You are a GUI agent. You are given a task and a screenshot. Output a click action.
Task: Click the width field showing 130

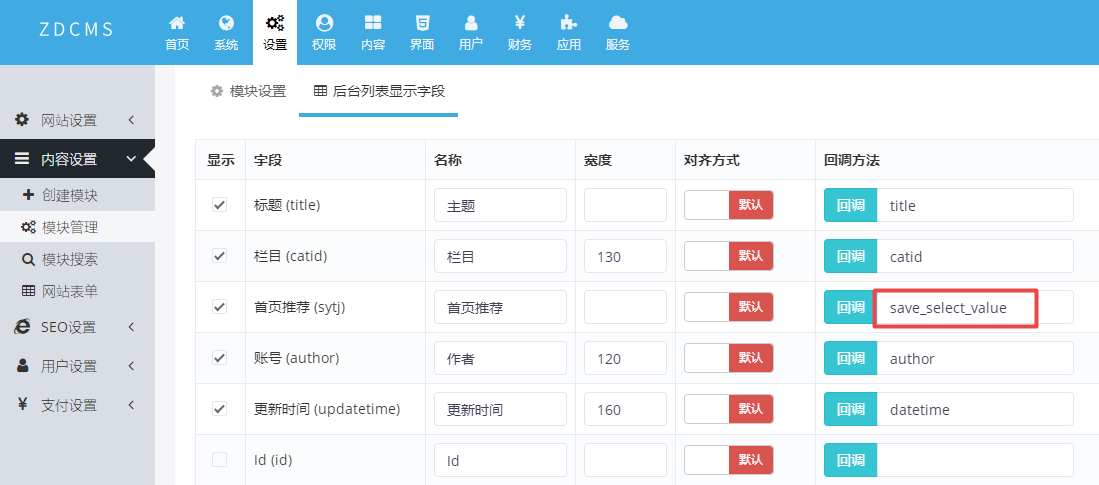625,257
